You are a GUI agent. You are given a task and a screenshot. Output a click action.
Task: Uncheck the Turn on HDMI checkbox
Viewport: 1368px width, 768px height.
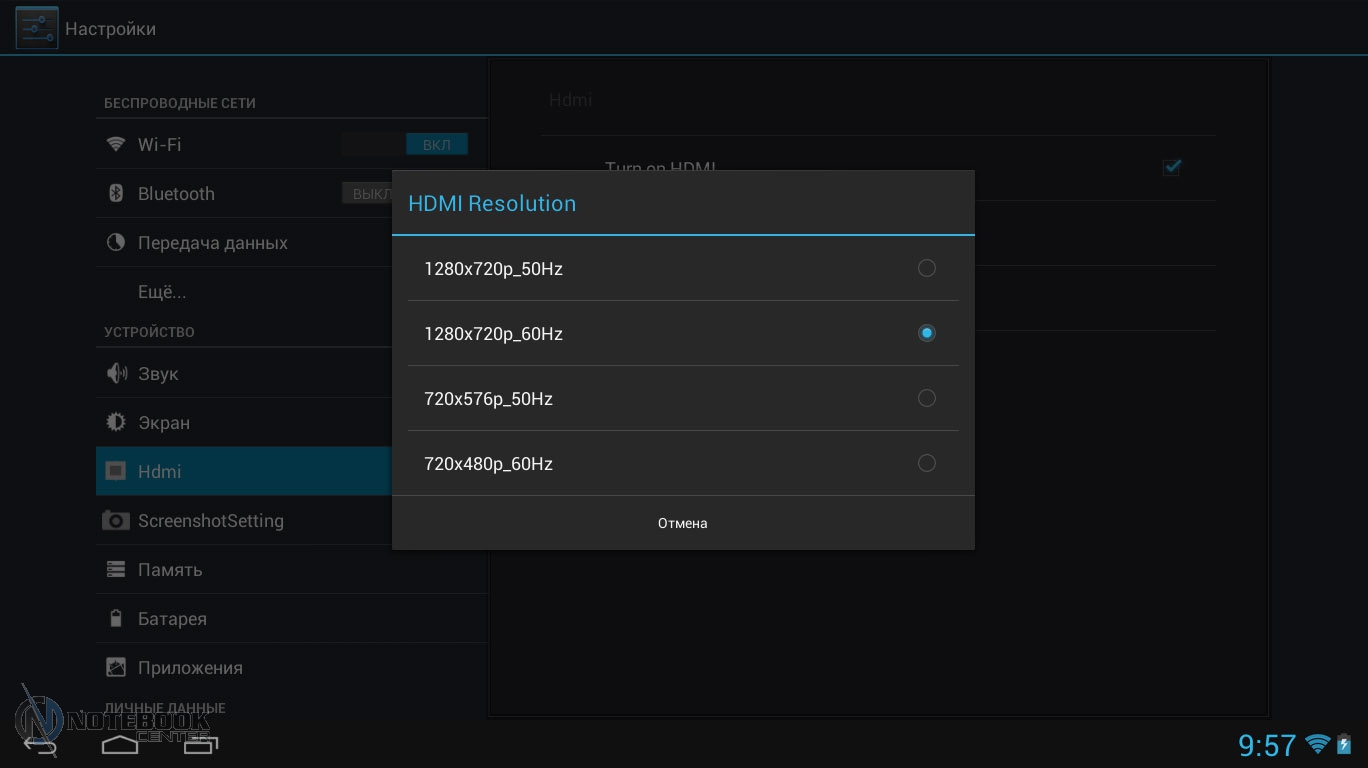coord(1171,167)
